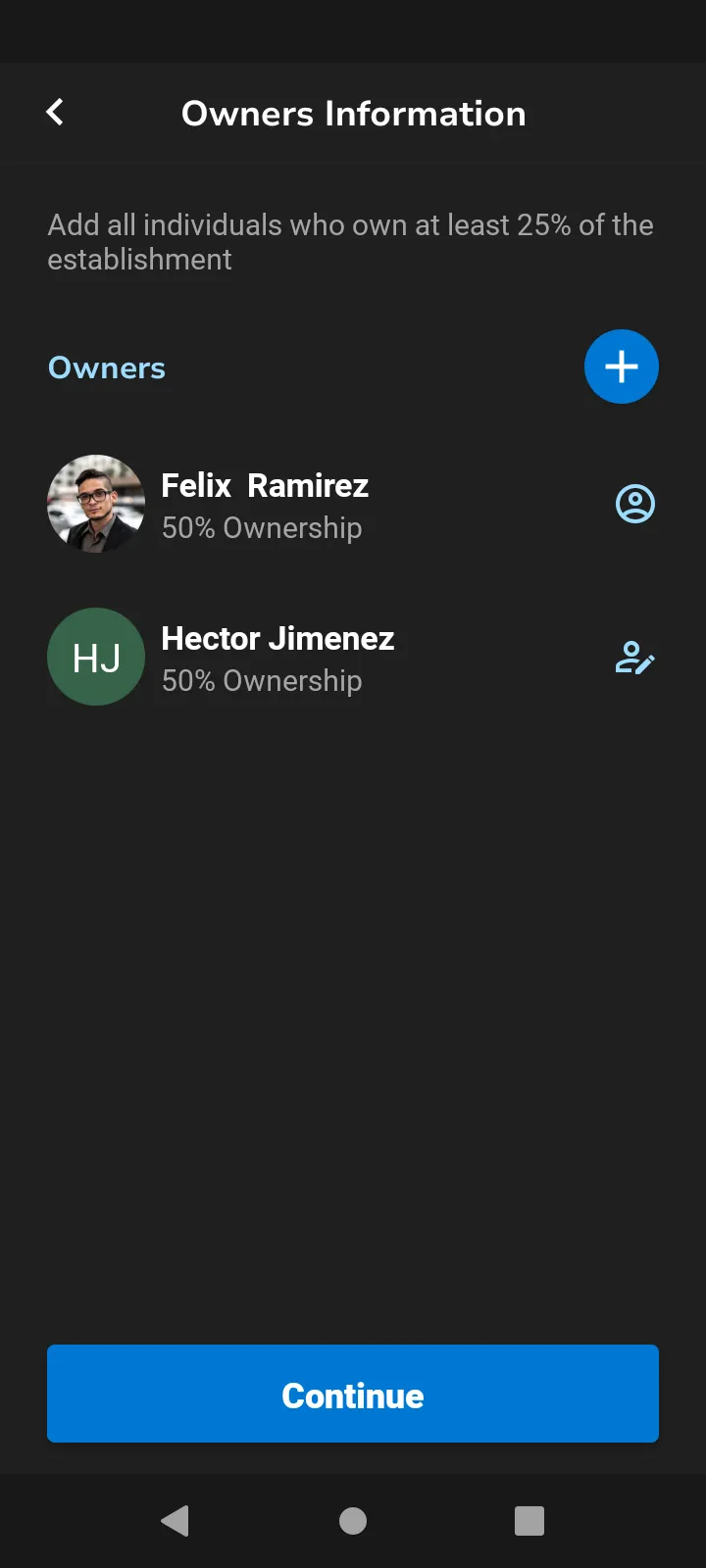
Task: Tap Hector Jimenez edit-person pencil icon
Action: point(634,658)
